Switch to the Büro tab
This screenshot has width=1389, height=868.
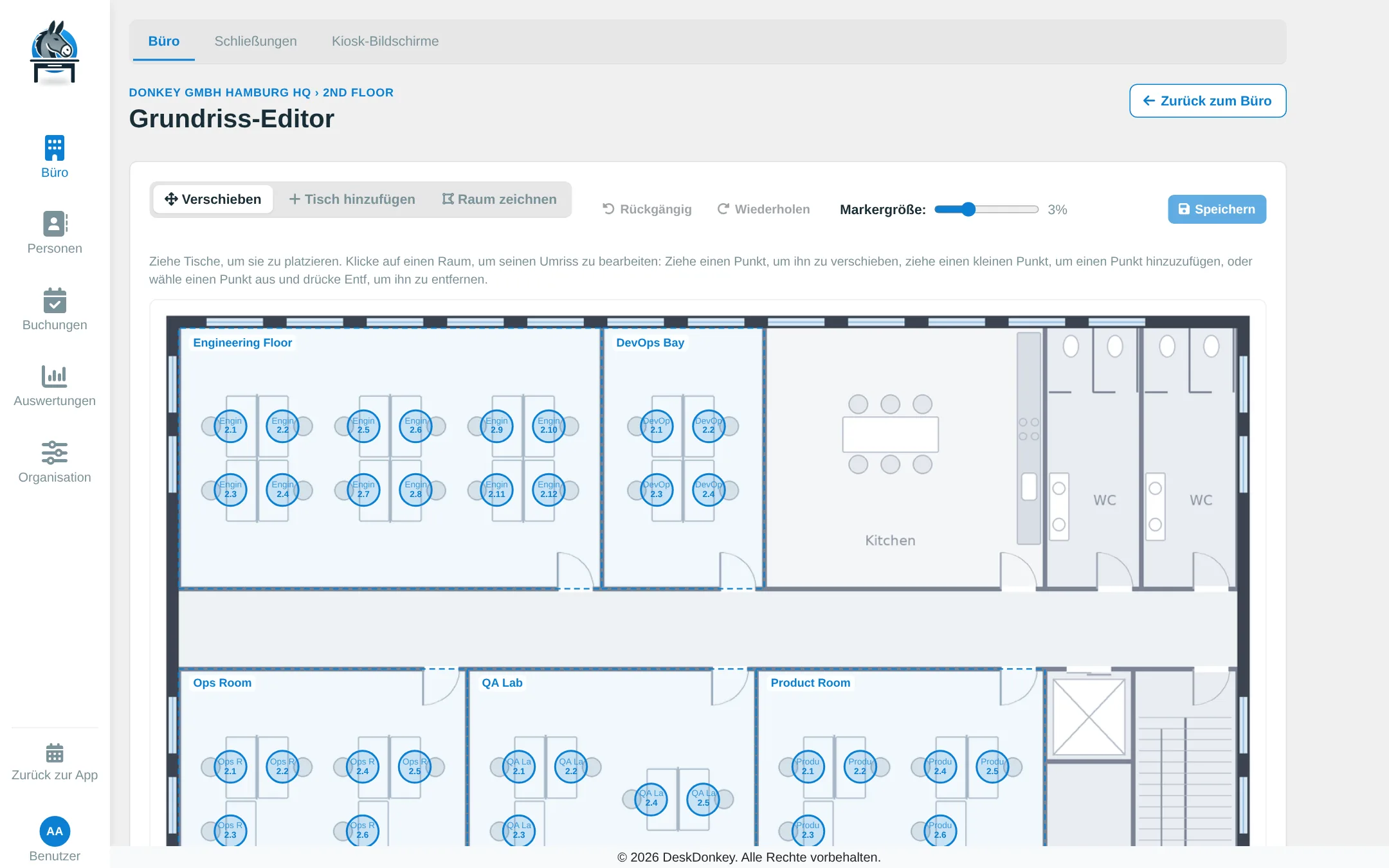pyautogui.click(x=164, y=41)
